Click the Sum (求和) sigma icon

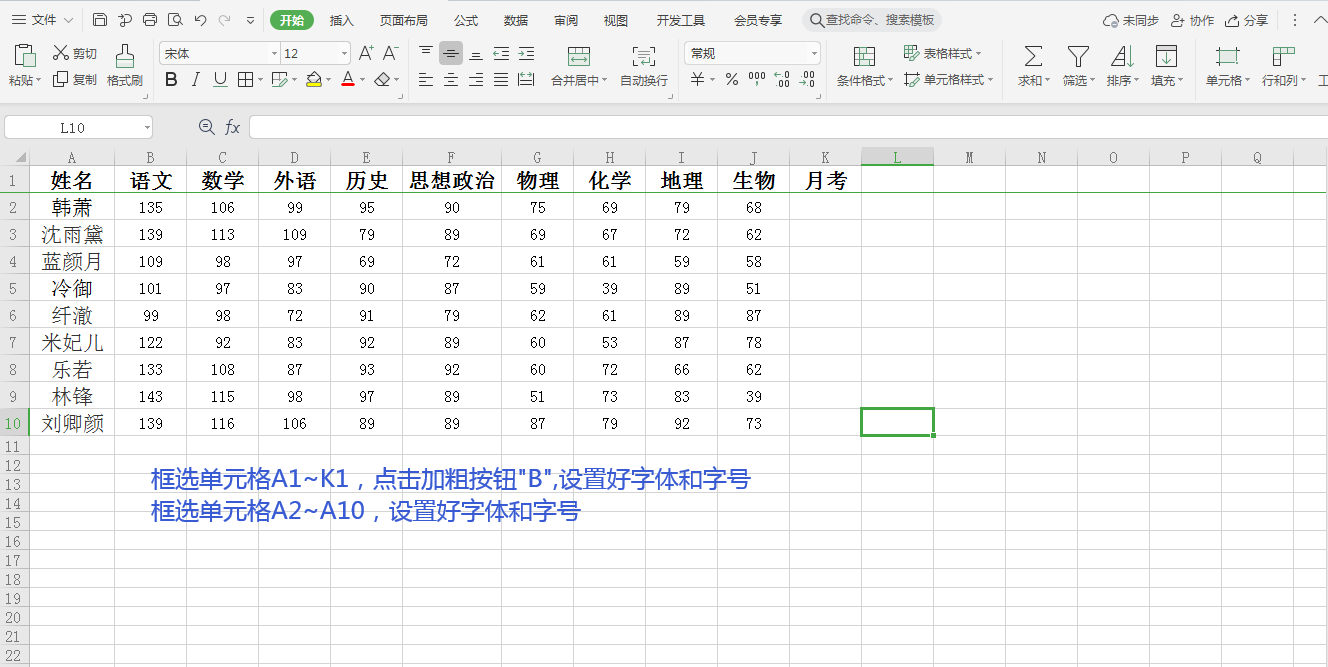(x=1033, y=57)
